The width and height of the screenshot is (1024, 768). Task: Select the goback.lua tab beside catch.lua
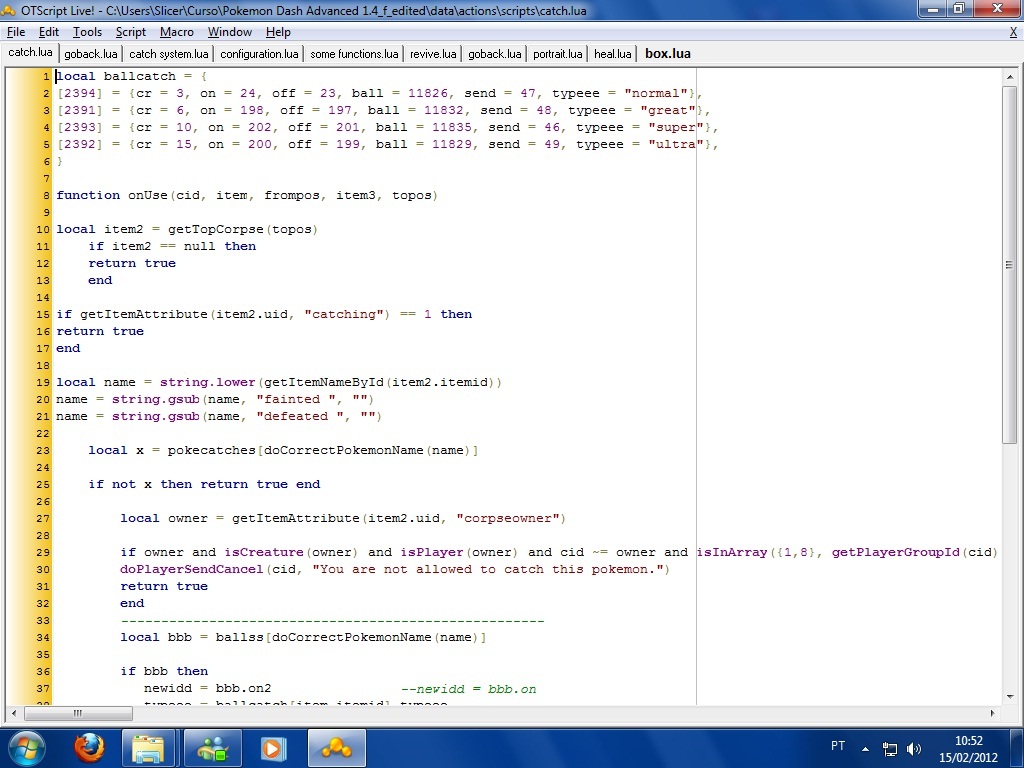pyautogui.click(x=91, y=54)
